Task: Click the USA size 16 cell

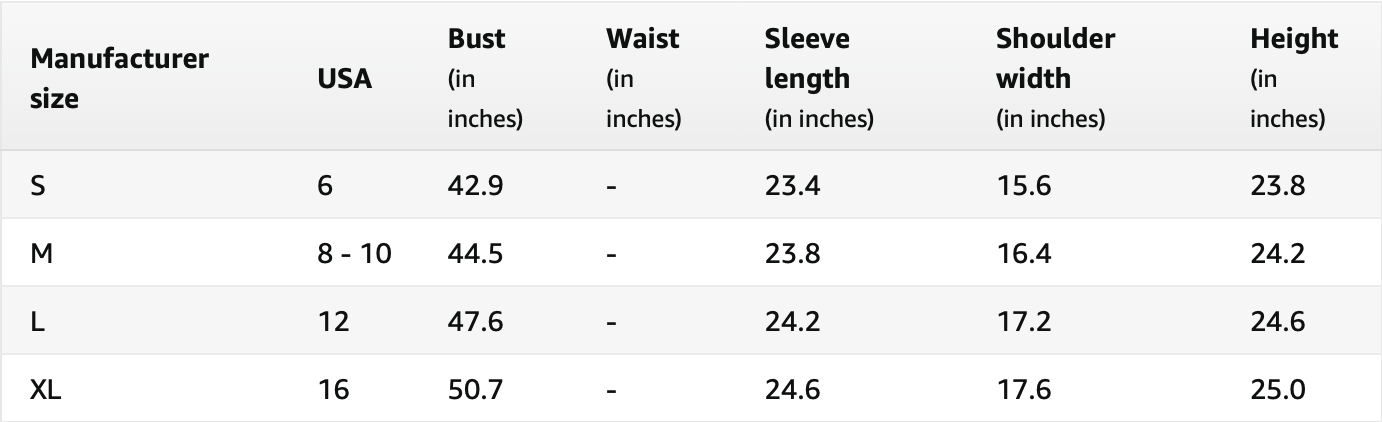Action: point(334,389)
